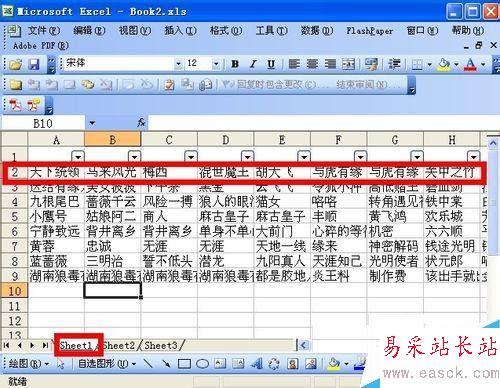Select column D header
Screen dimensions: 500x388
226,140
